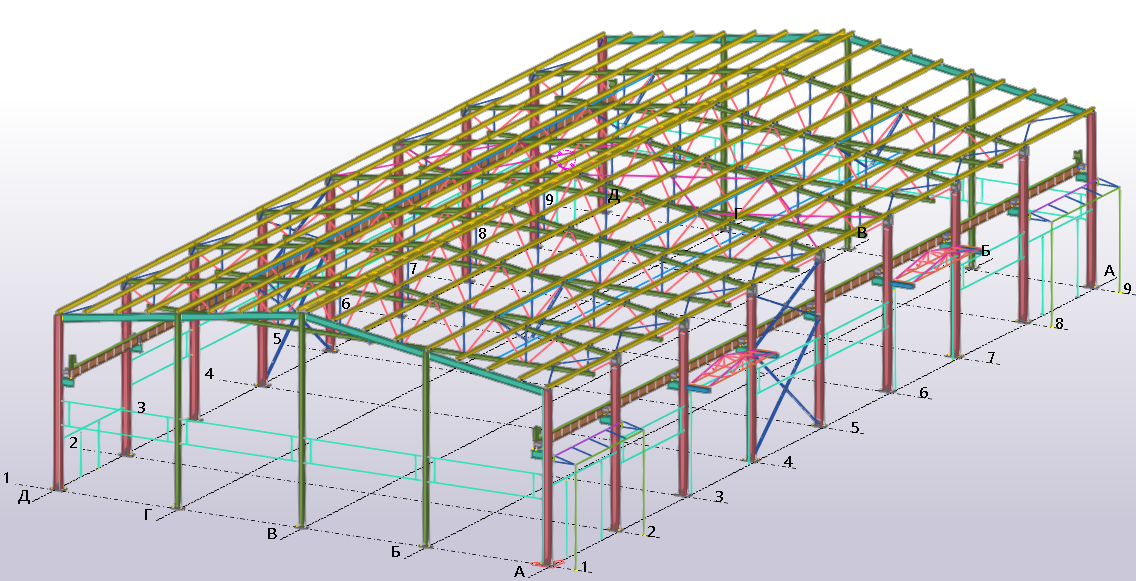Click grid label Д at the axis 1 end
This screenshot has width=1136, height=581.
[x=23, y=496]
